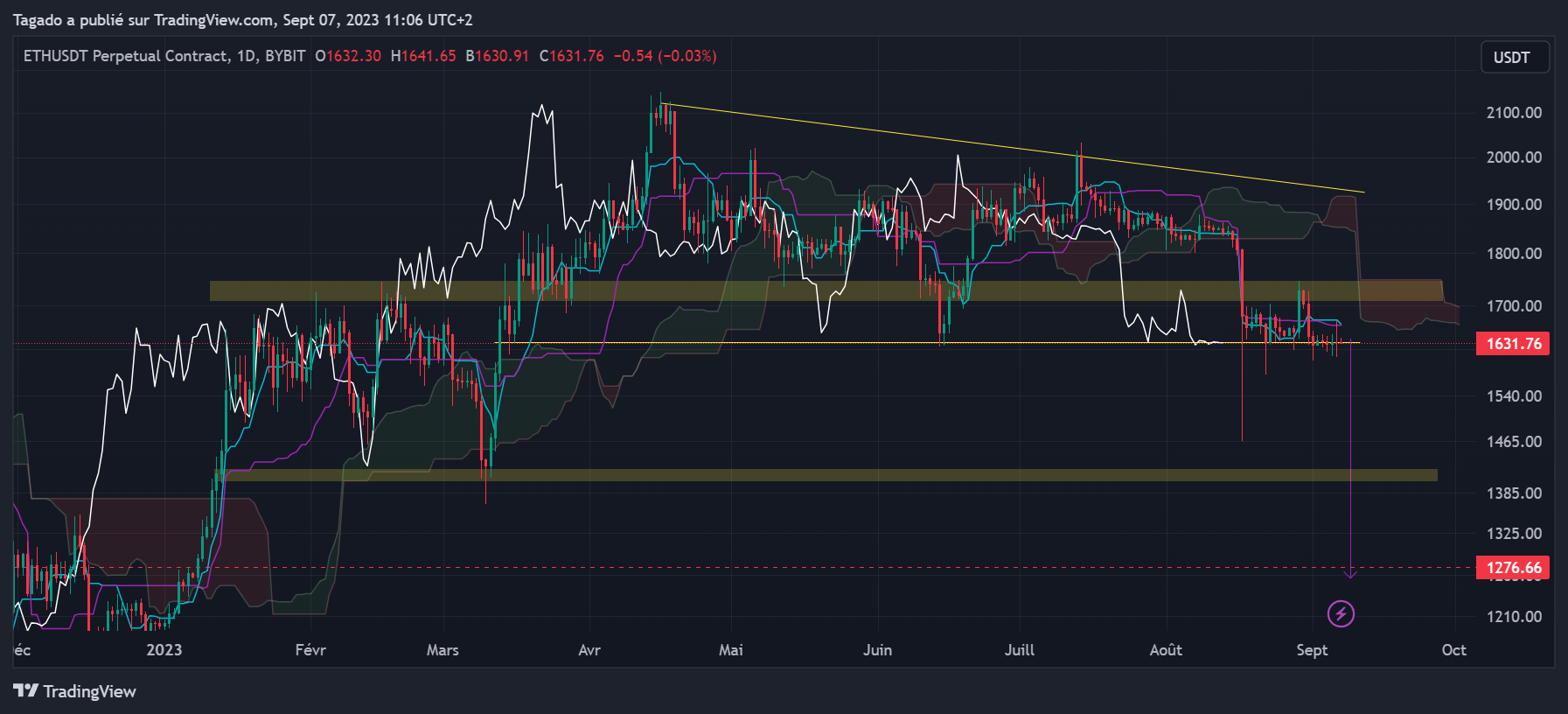
Task: Click the Sept time axis label
Action: pos(1312,650)
